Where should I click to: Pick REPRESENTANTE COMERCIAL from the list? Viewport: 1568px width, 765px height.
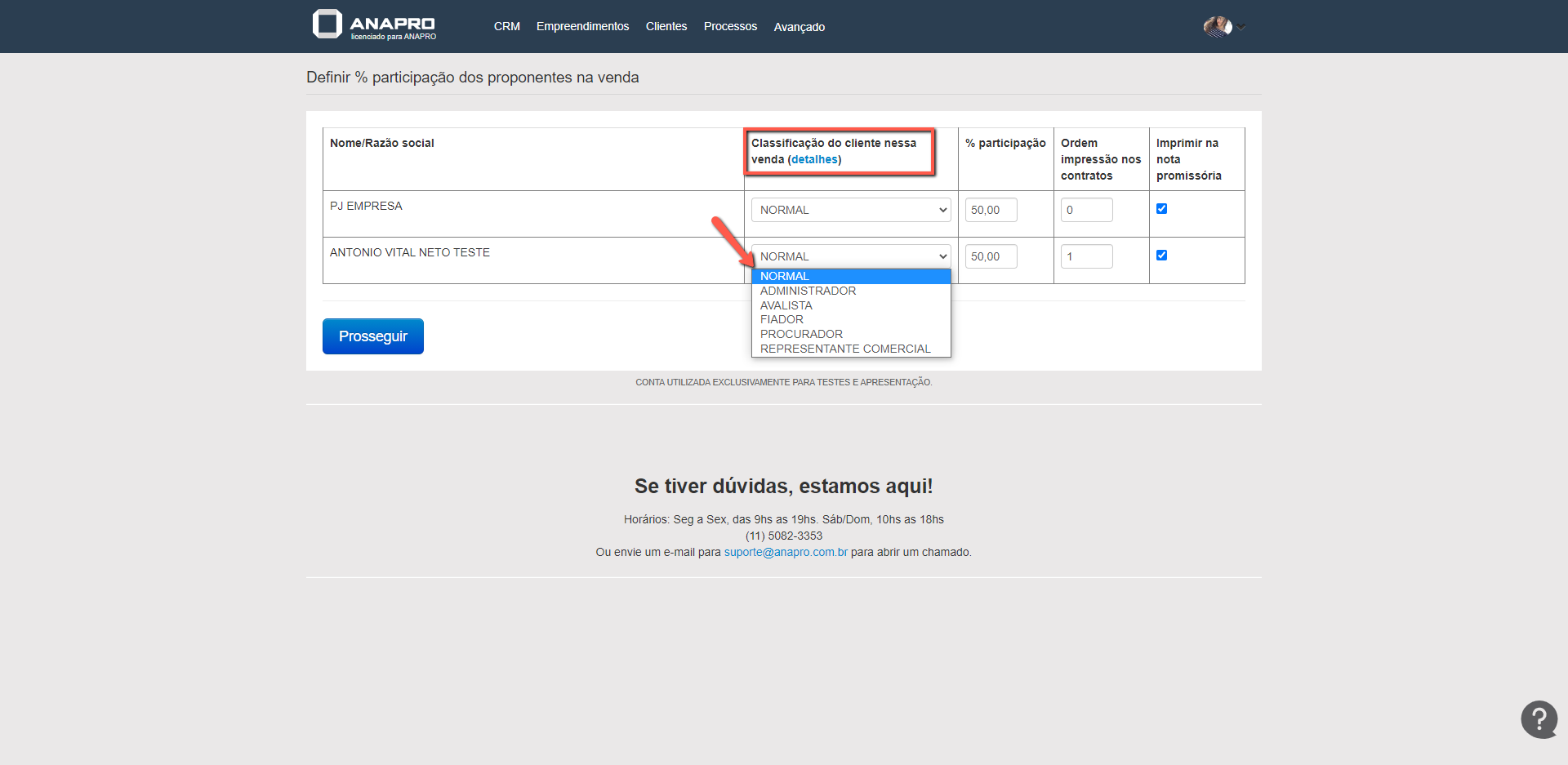pos(845,349)
